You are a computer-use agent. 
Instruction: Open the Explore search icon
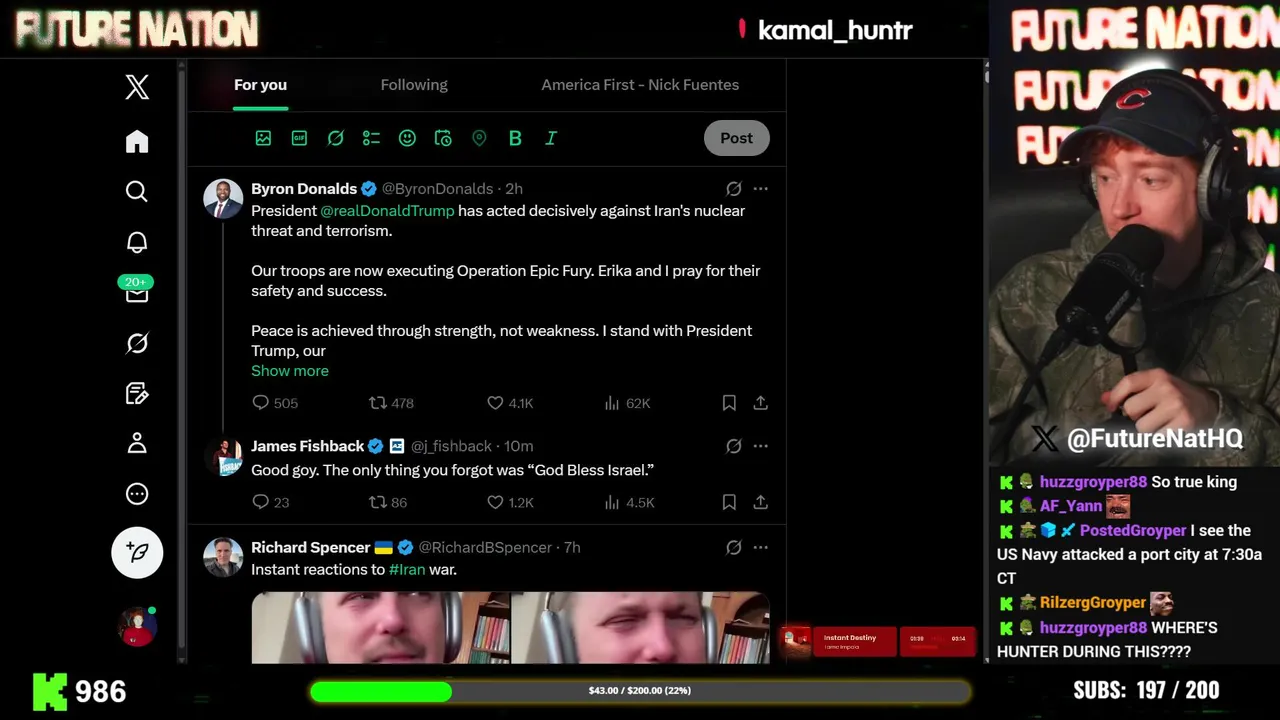pos(137,191)
